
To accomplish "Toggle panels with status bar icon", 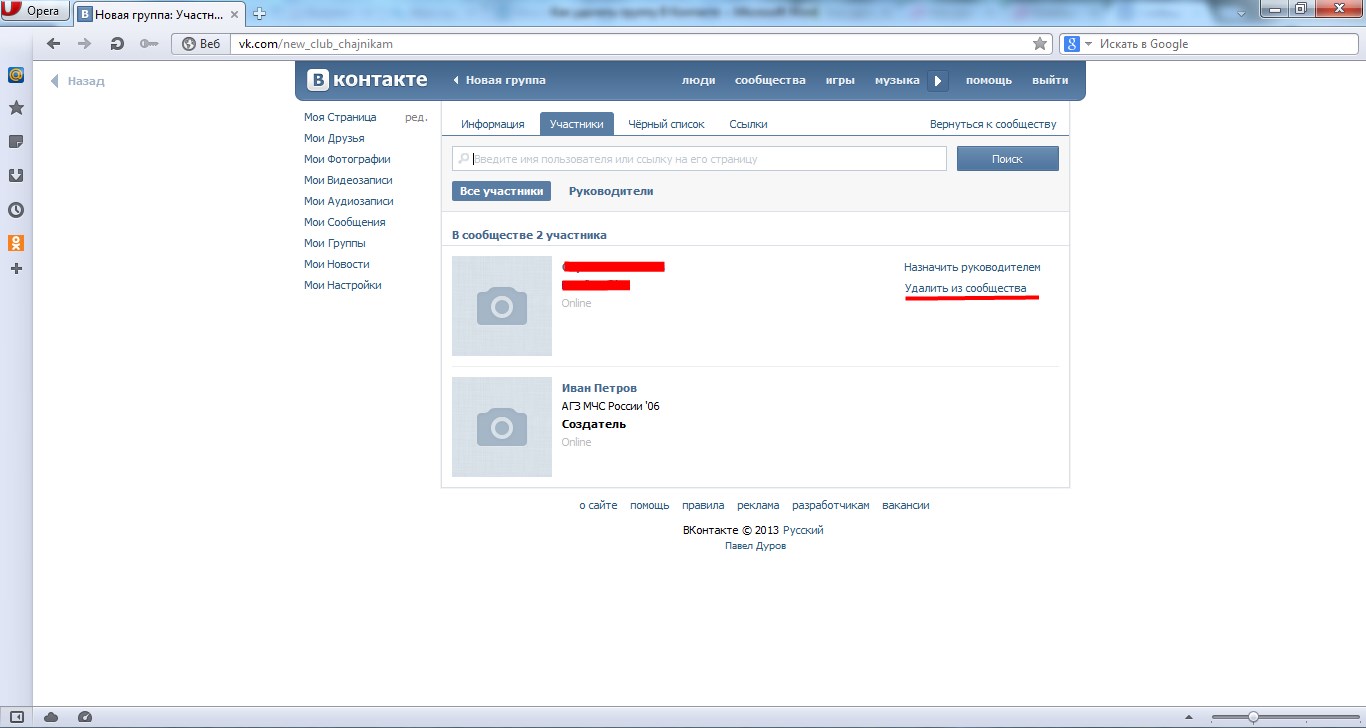I will coord(17,717).
